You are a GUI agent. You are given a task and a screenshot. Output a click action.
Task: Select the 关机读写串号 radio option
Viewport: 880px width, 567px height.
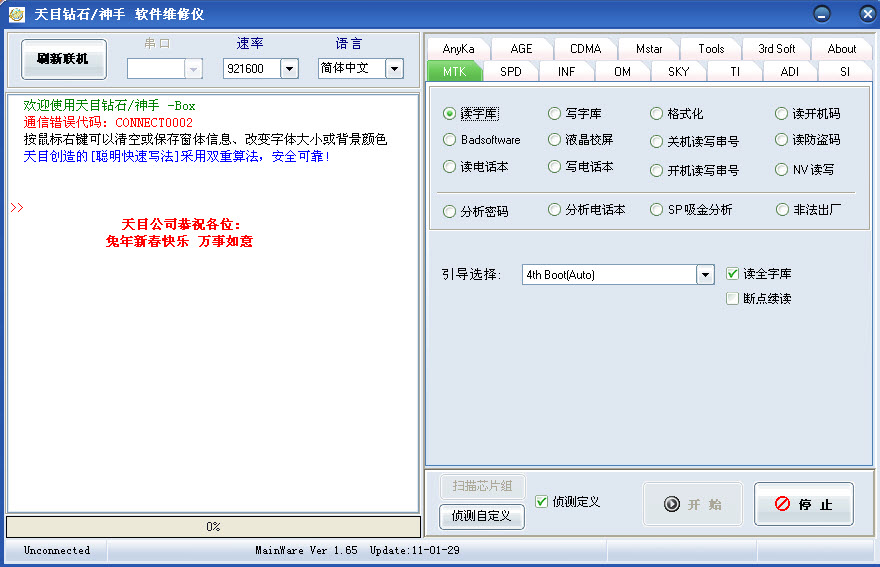[x=694, y=141]
